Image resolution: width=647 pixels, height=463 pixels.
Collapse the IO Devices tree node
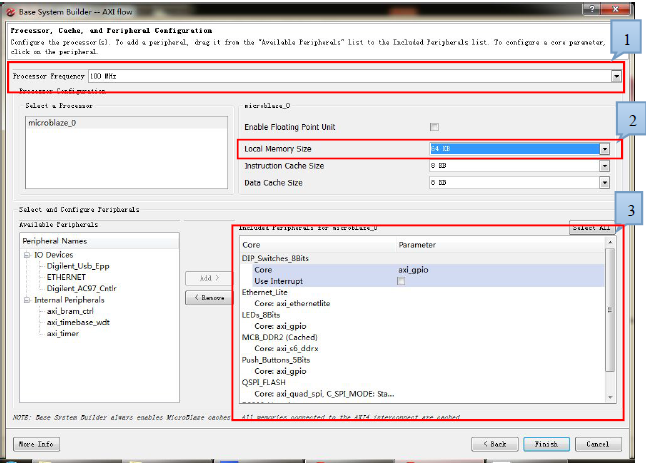pyautogui.click(x=27, y=256)
